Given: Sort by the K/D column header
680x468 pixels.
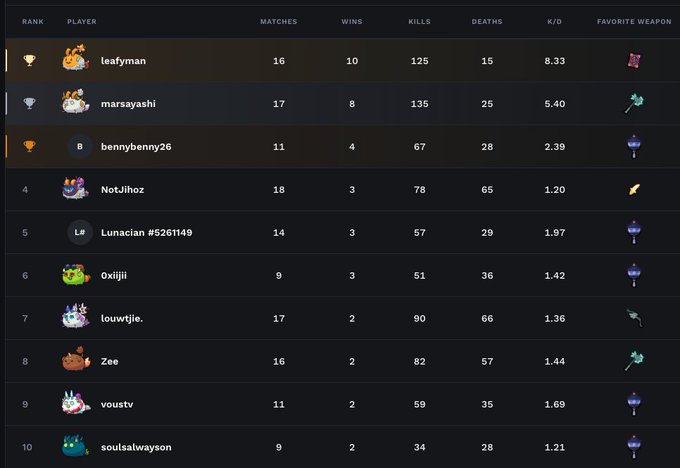Looking at the screenshot, I should pos(555,21).
